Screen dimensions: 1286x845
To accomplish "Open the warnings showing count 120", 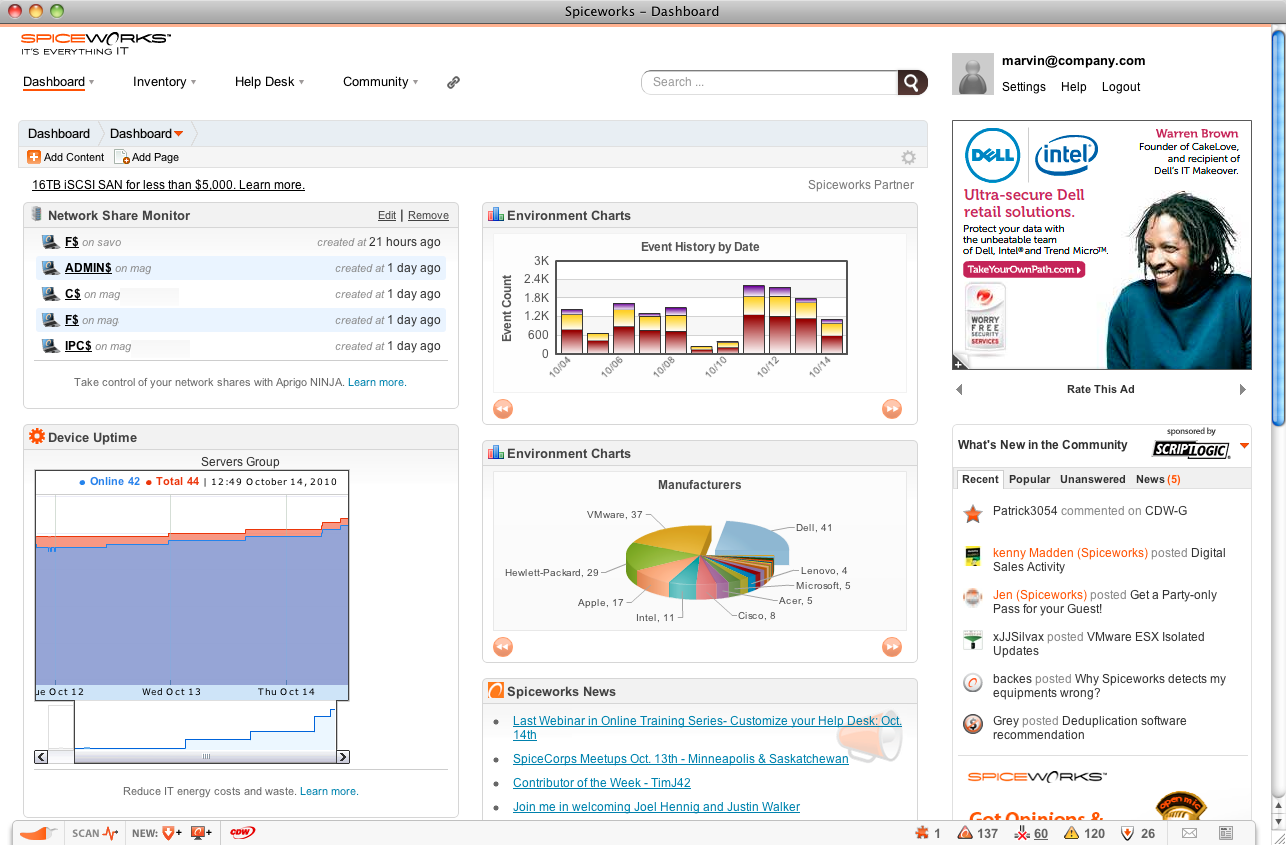I will 1085,833.
